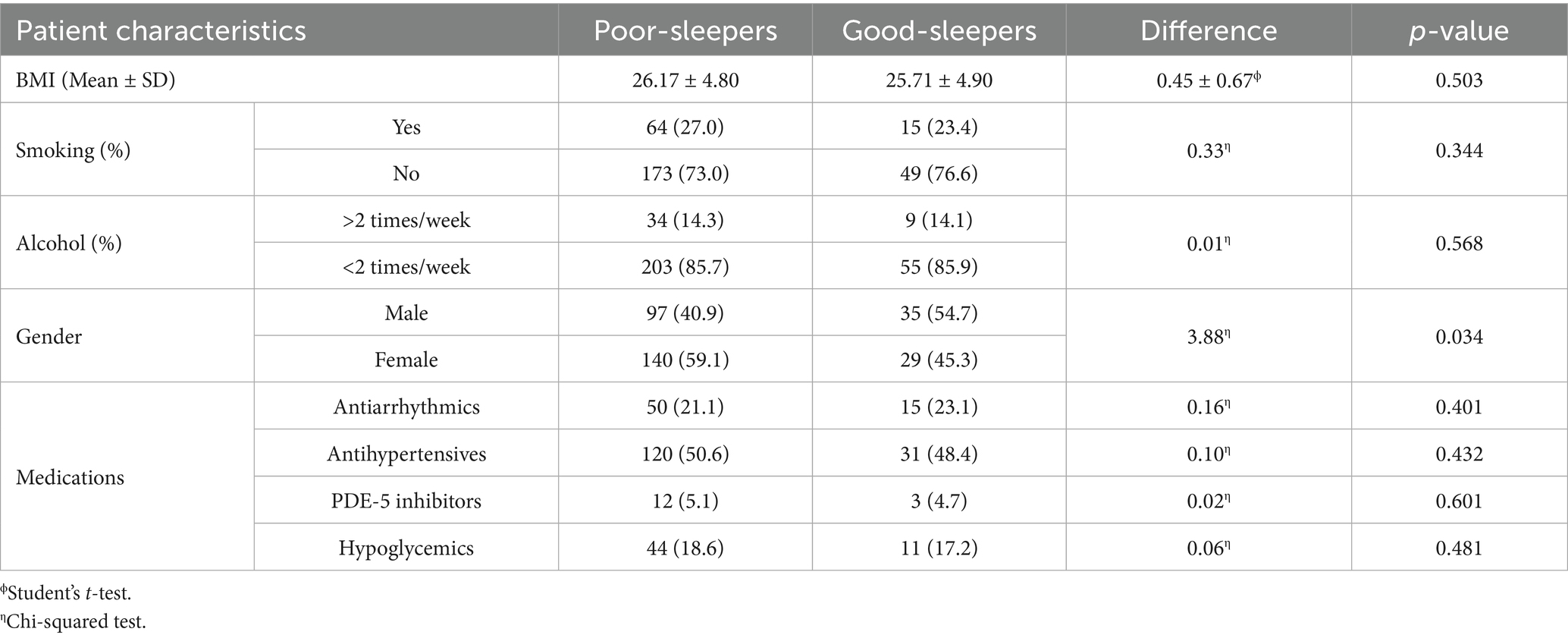Click the Difference column header
This screenshot has width=1568, height=638.
1208,31
